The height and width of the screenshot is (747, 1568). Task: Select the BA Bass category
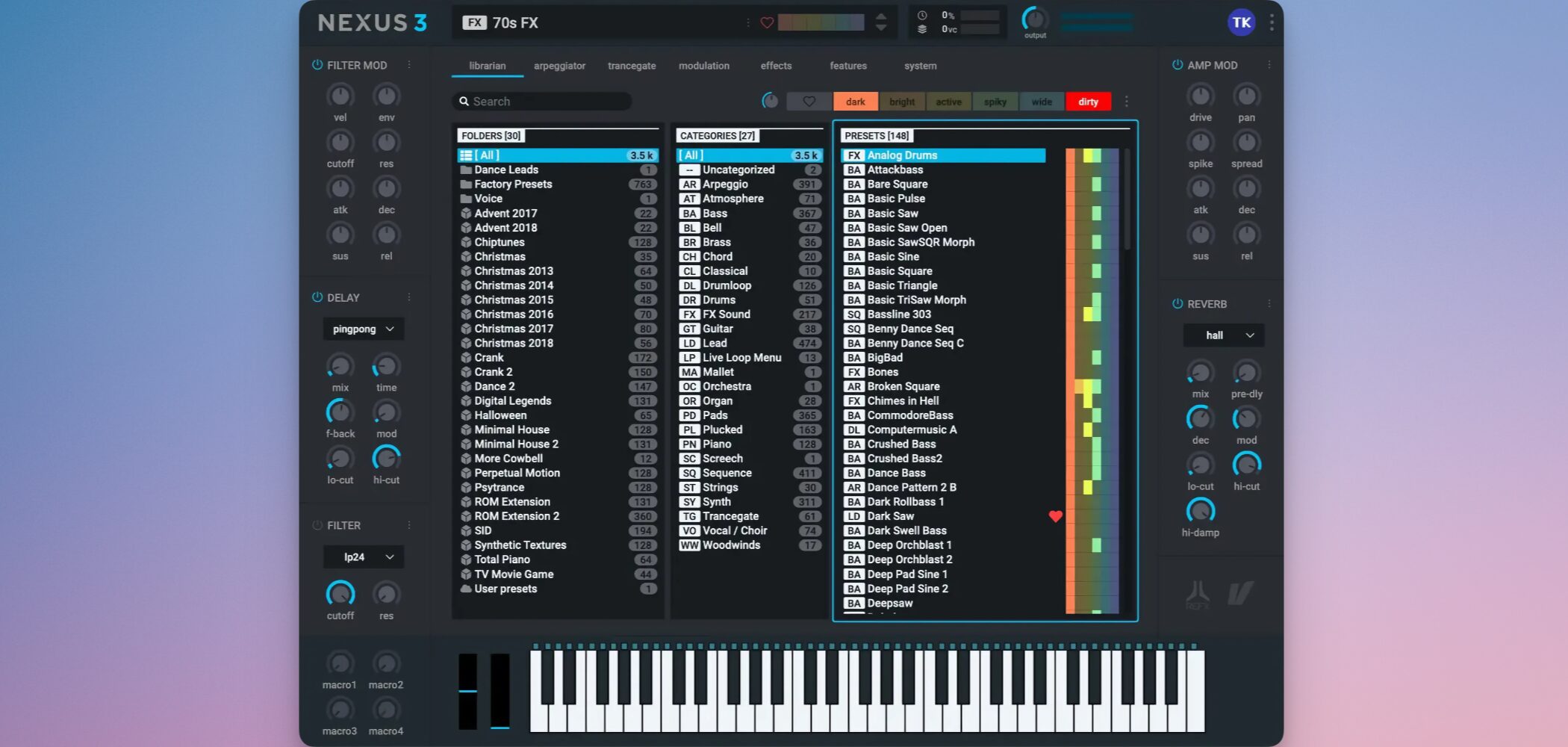coord(749,214)
